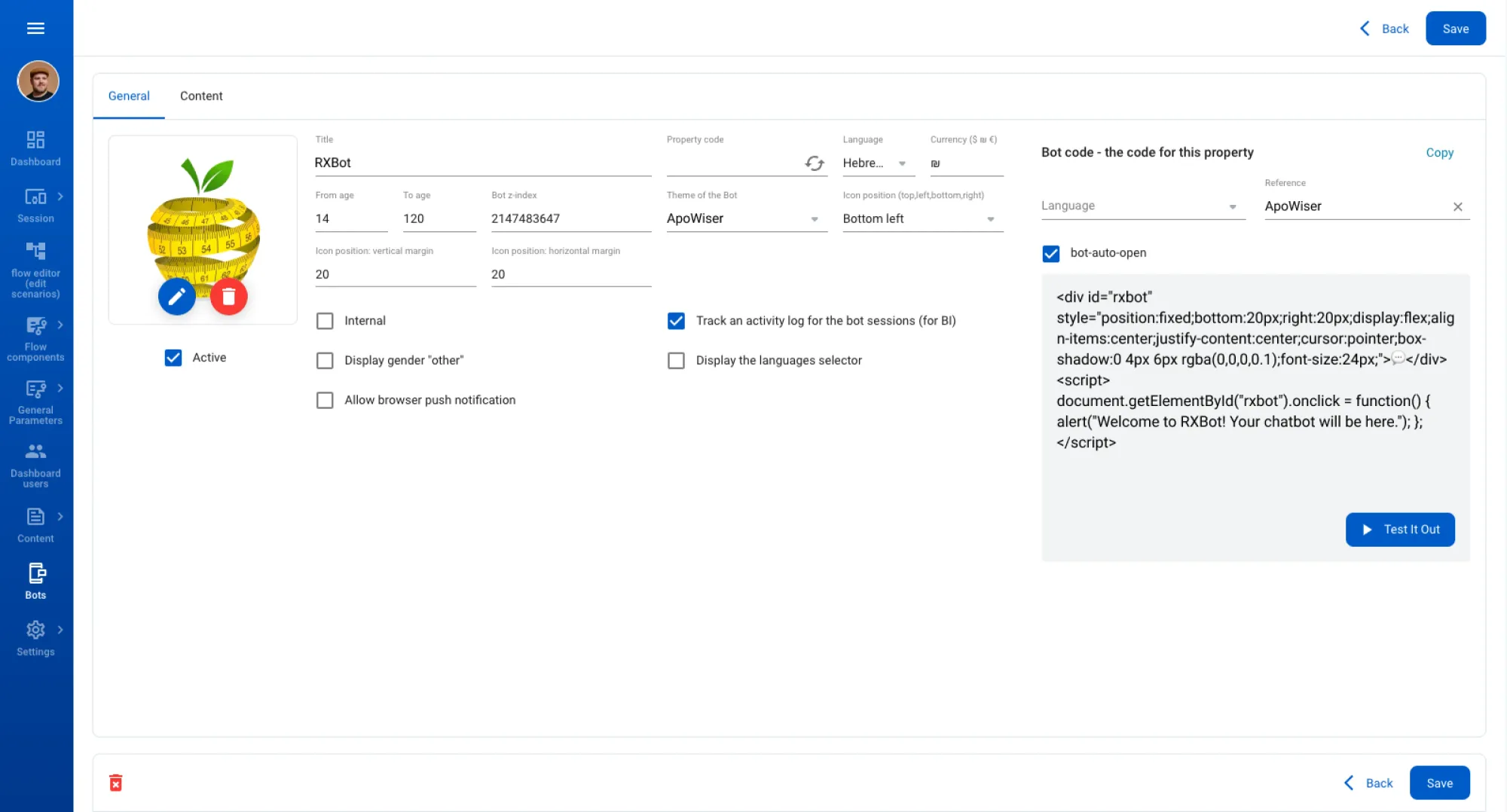Open Icon position Bottom left dropdown
The height and width of the screenshot is (812, 1507).
pos(923,218)
